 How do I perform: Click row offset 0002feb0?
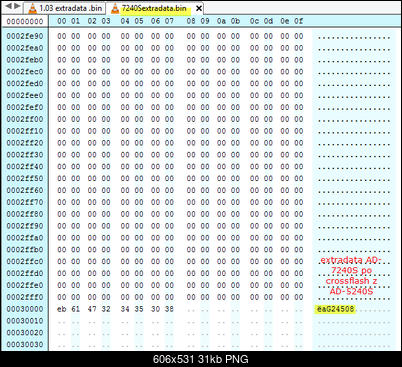tap(25, 60)
